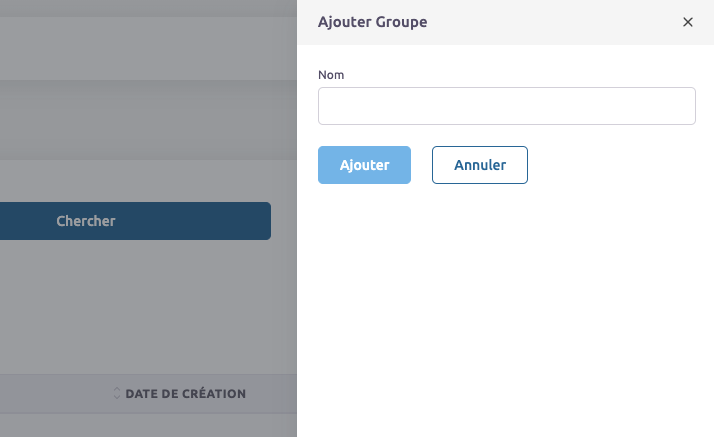
Task: Click the bottom blank area of side panel
Action: tap(506, 400)
